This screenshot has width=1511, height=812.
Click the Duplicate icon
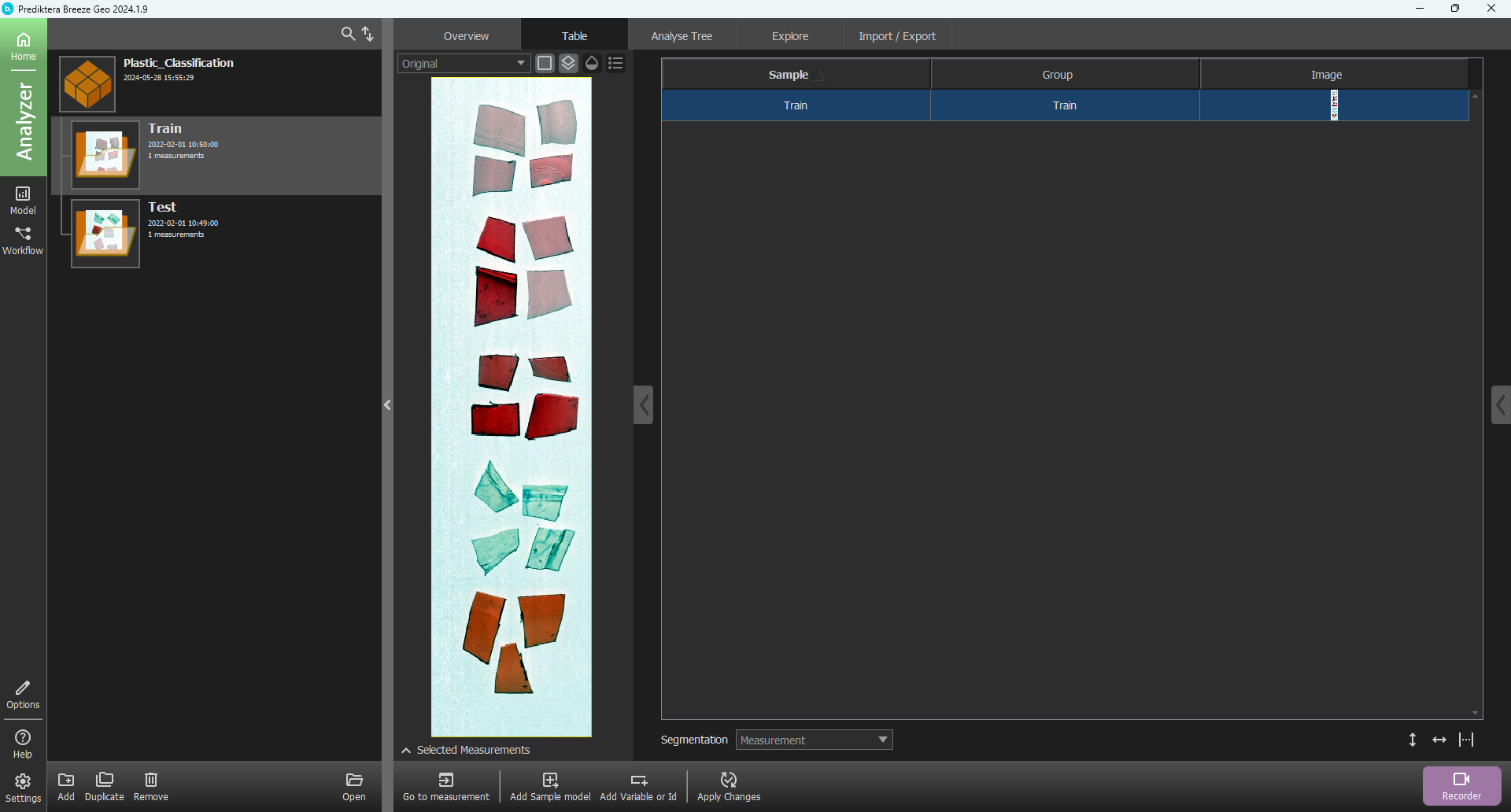click(105, 780)
